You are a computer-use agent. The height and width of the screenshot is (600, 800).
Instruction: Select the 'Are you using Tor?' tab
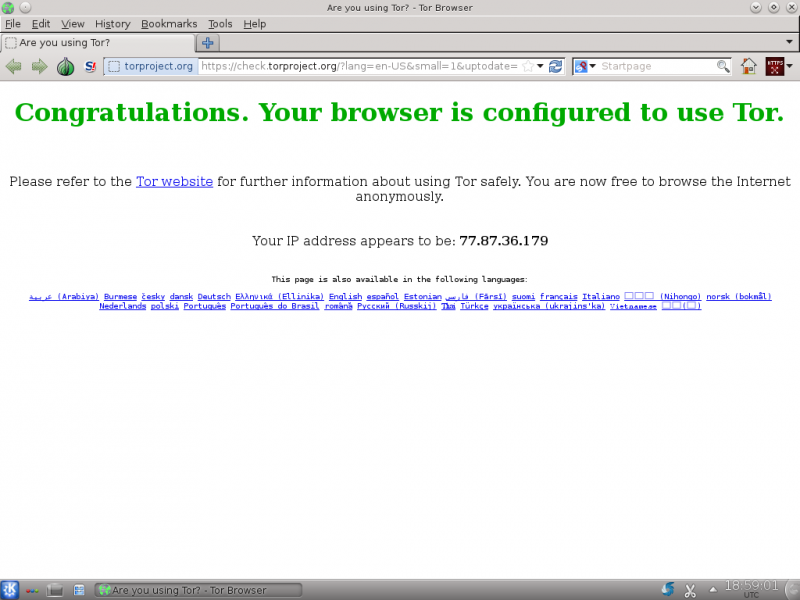[97, 43]
